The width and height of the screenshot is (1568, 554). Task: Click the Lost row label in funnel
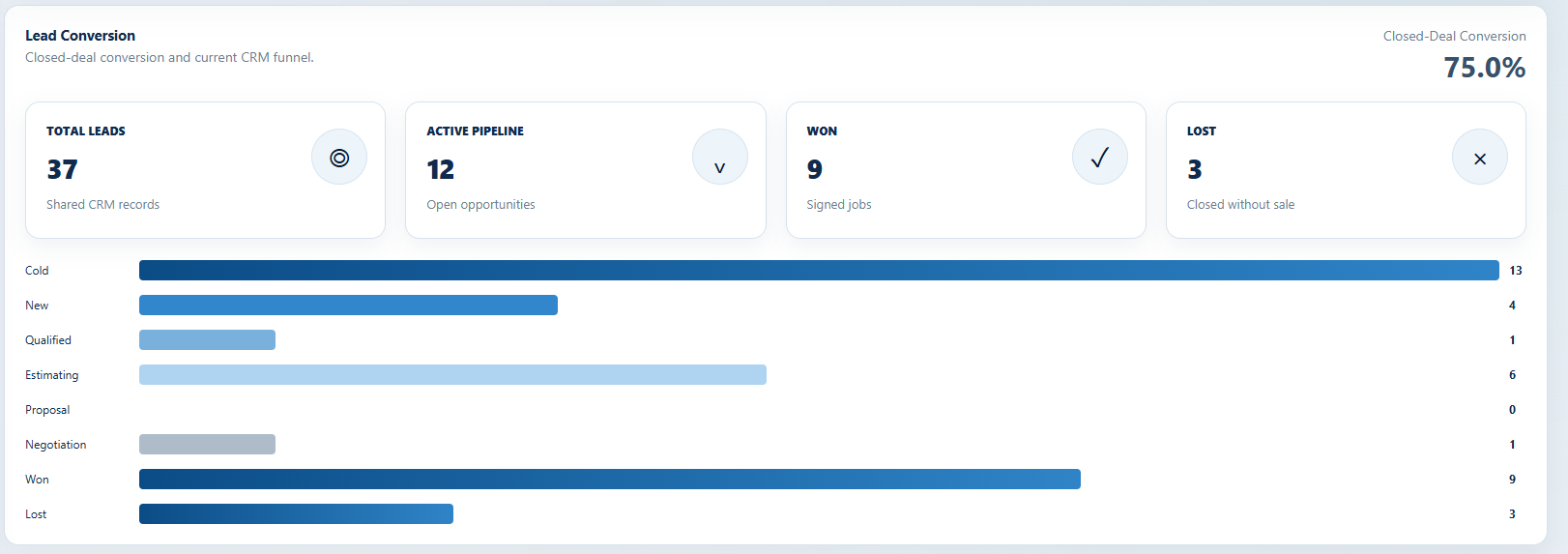(36, 514)
